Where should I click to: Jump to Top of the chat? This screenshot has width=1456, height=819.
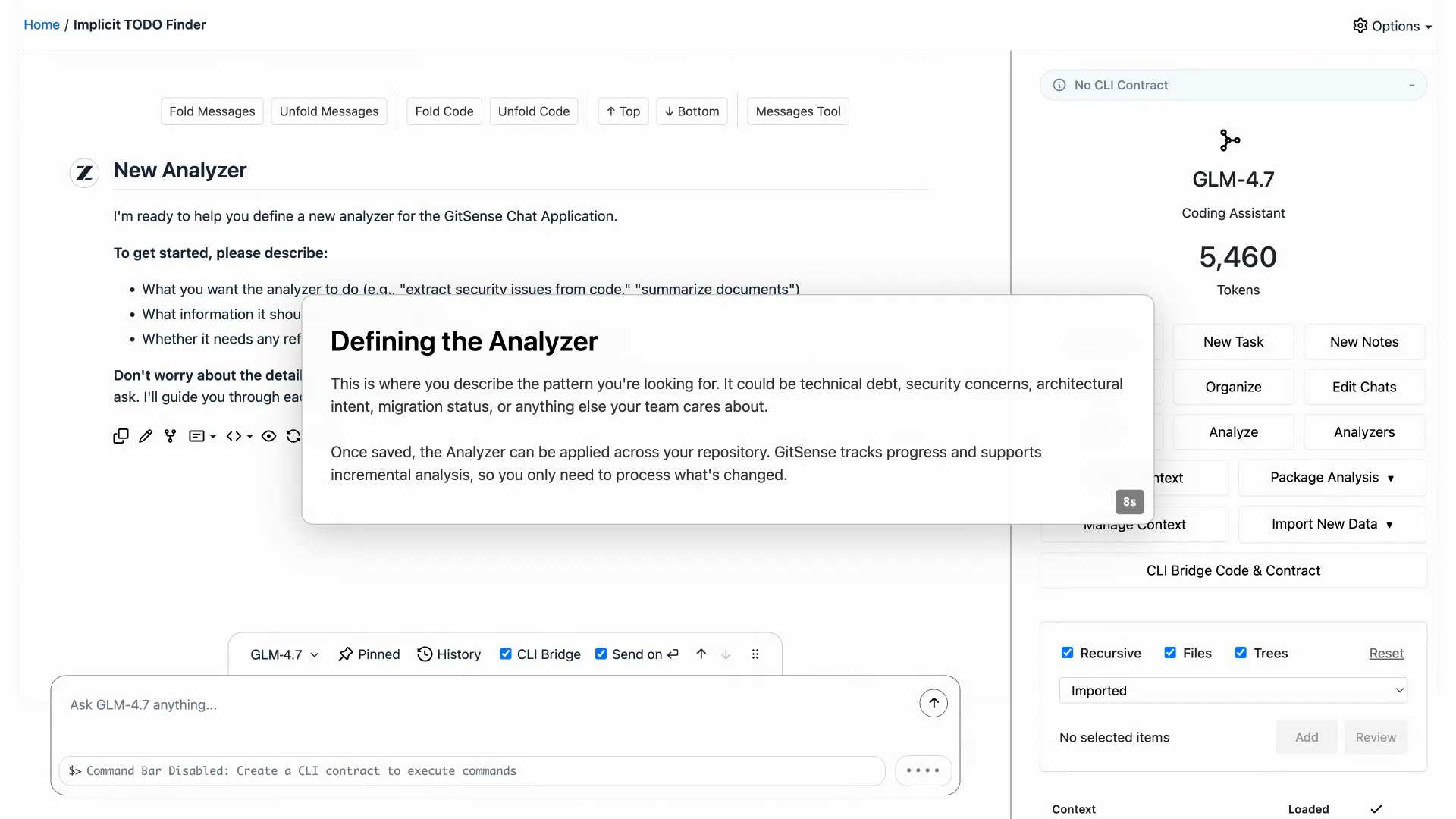coord(623,111)
